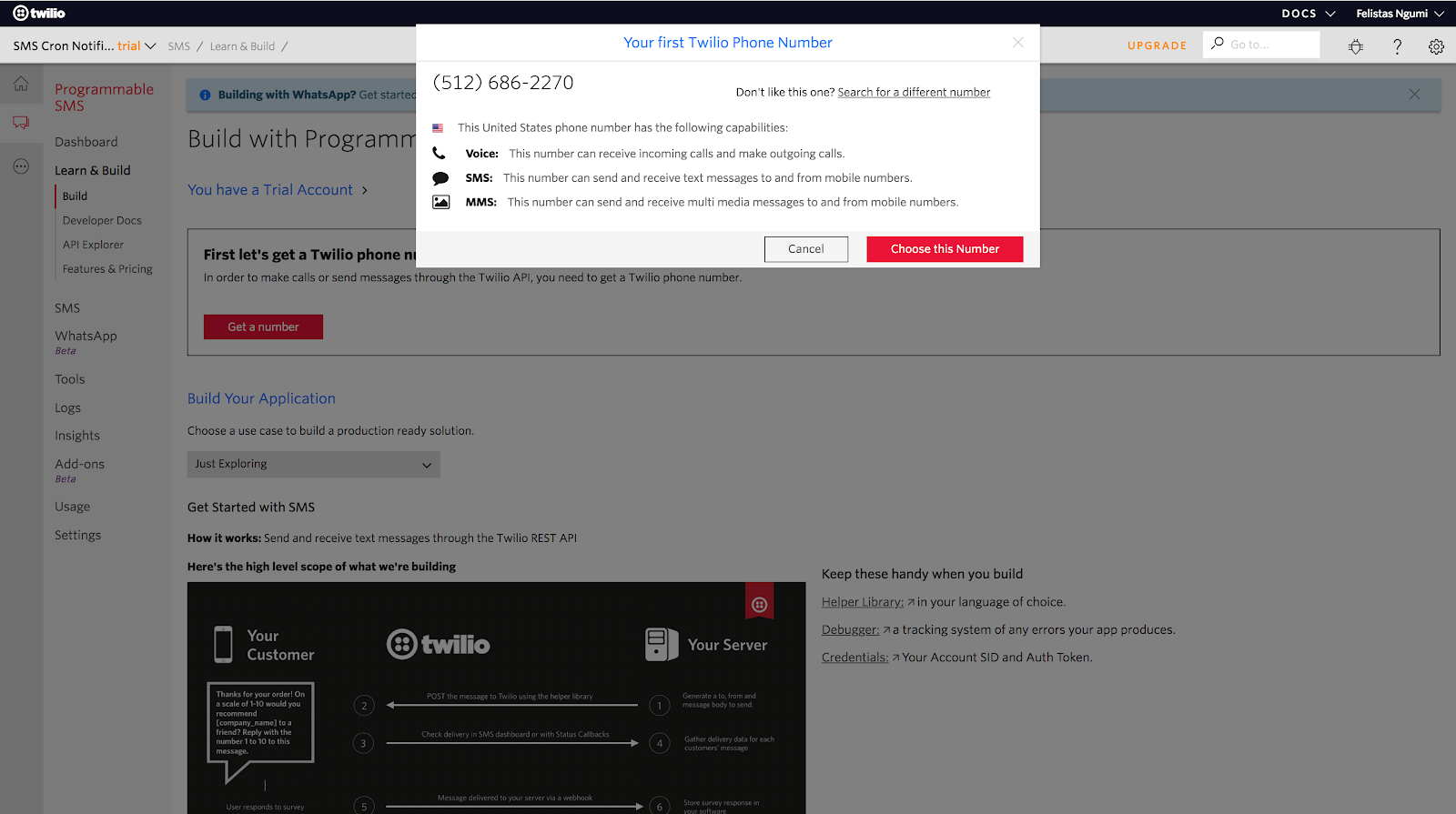Click the phone number (512) 686-2270

(503, 83)
